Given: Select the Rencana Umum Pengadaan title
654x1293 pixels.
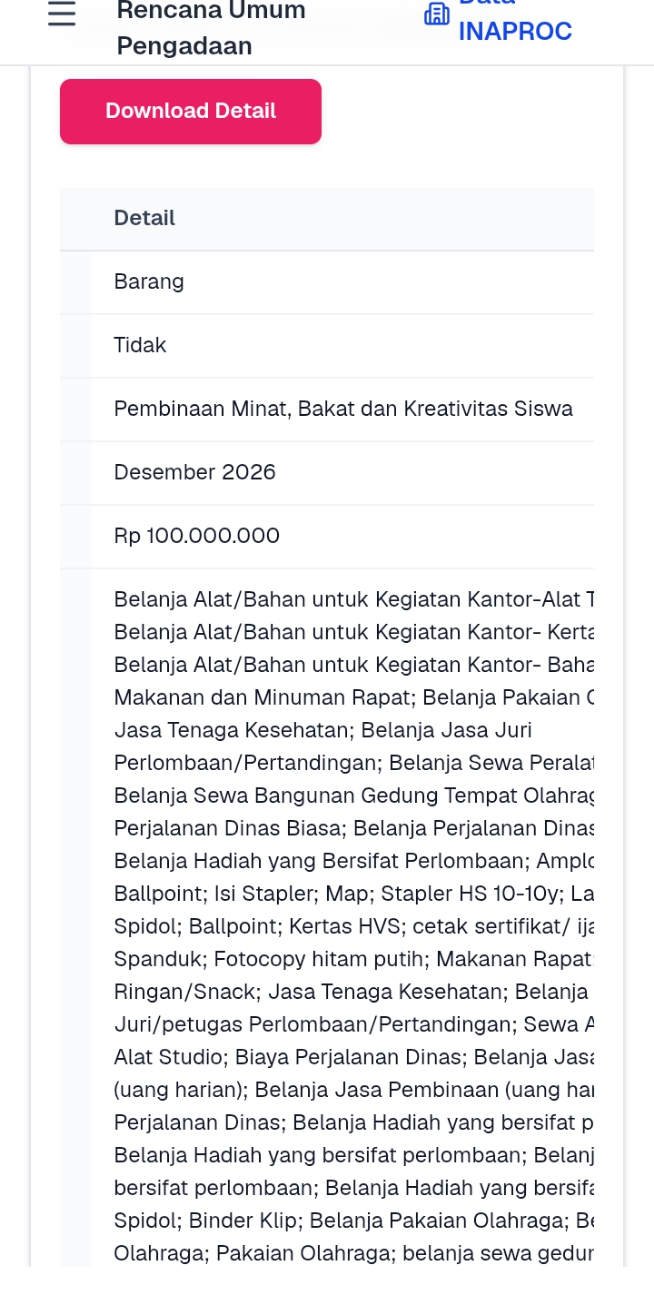Looking at the screenshot, I should (x=211, y=28).
